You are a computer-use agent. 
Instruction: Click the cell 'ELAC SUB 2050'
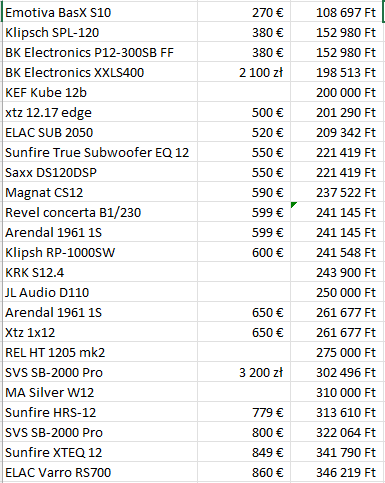(x=100, y=132)
